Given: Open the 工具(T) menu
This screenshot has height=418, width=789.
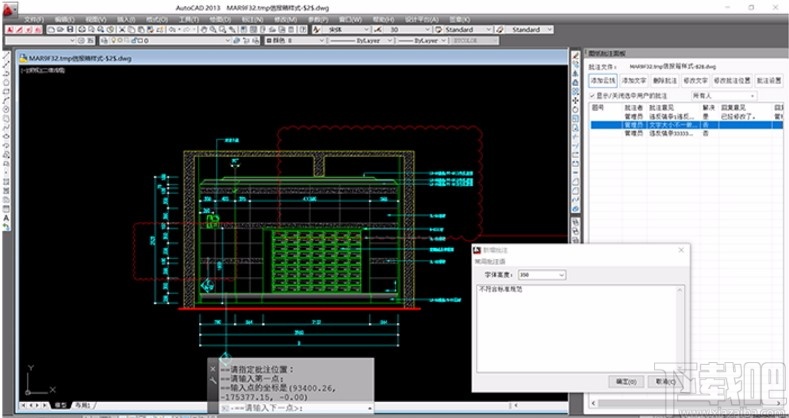Looking at the screenshot, I should [189, 19].
